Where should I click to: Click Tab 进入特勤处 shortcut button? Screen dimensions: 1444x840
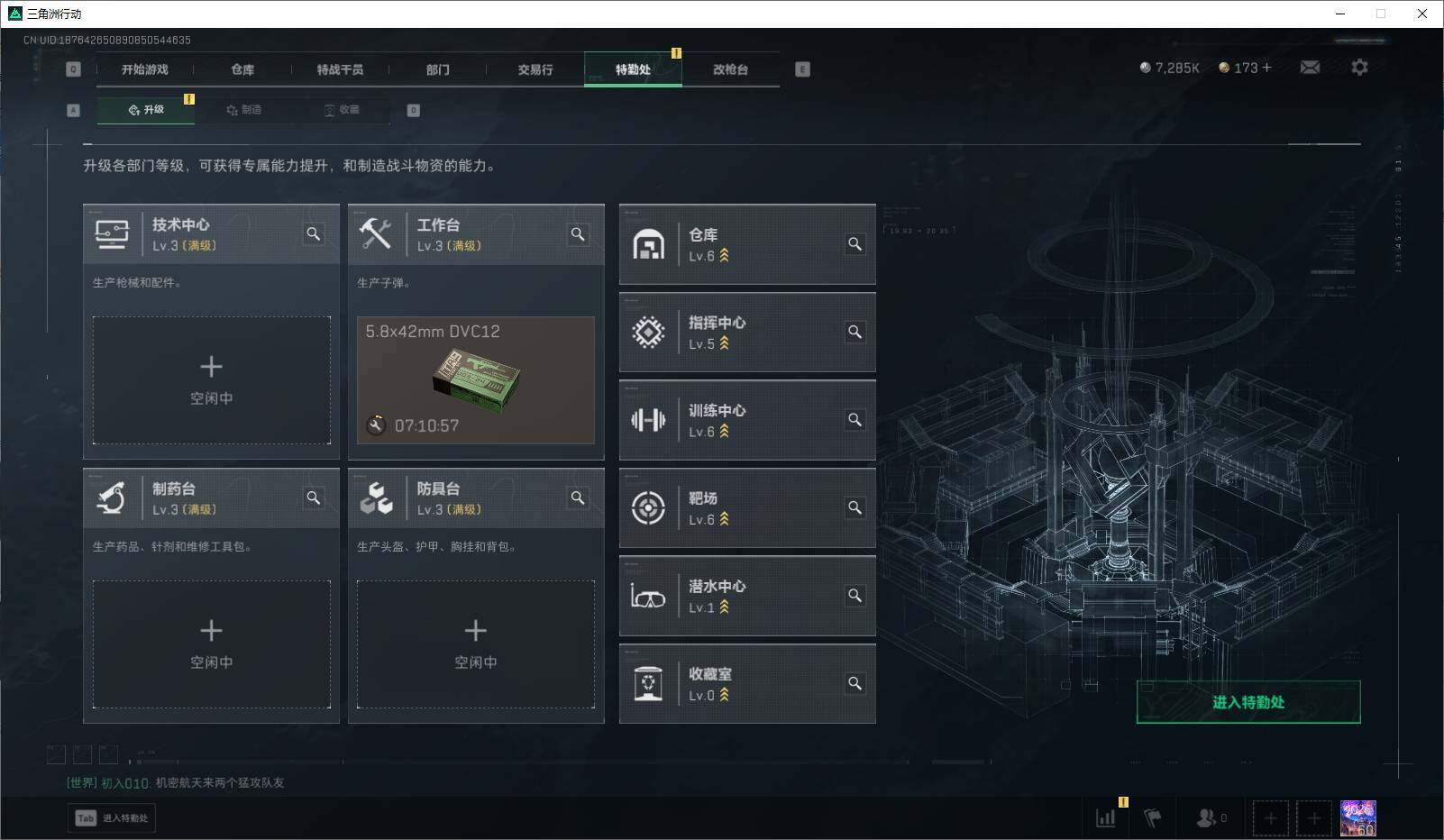(112, 817)
